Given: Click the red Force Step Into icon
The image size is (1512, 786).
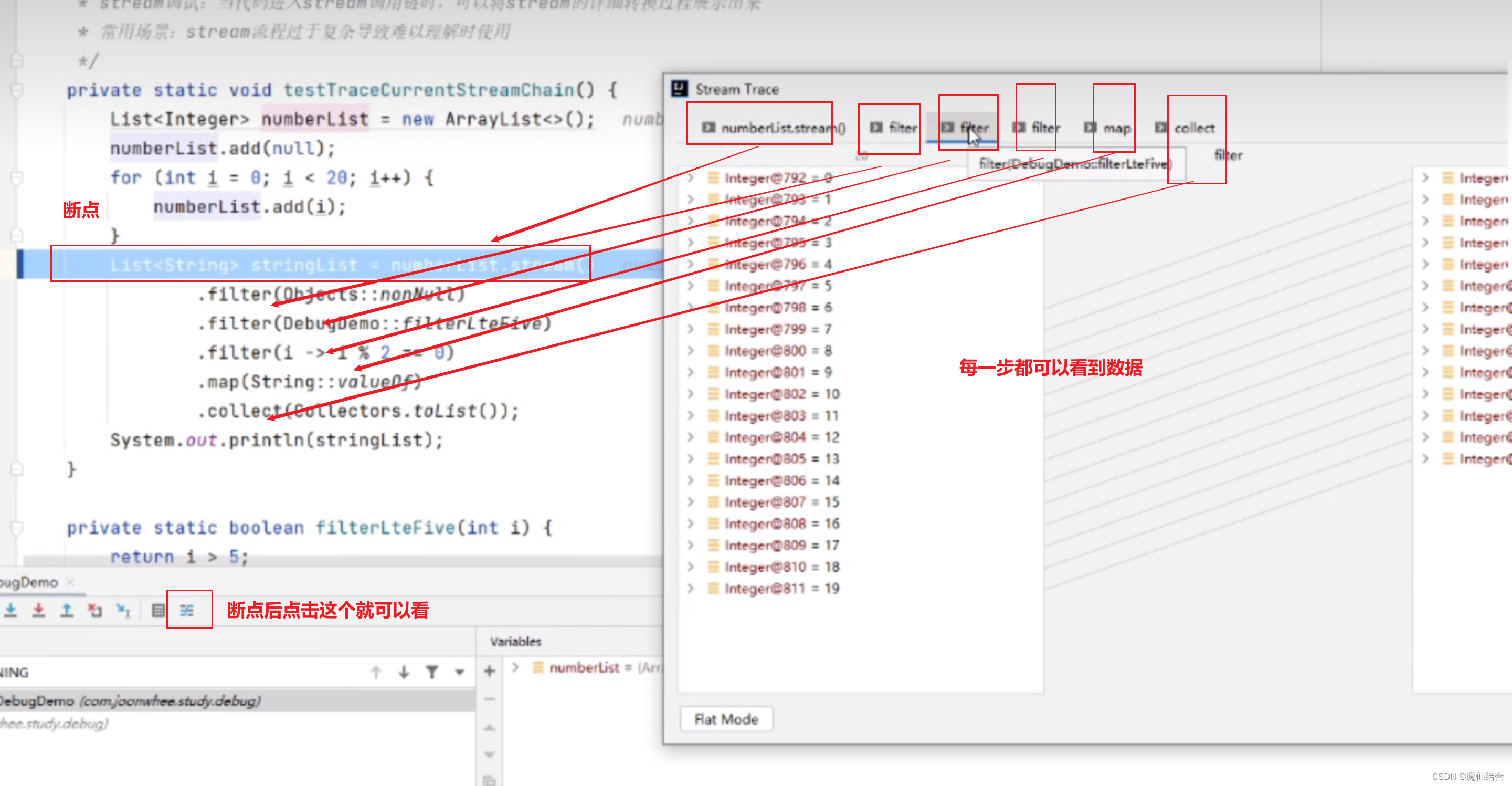Looking at the screenshot, I should [x=39, y=611].
